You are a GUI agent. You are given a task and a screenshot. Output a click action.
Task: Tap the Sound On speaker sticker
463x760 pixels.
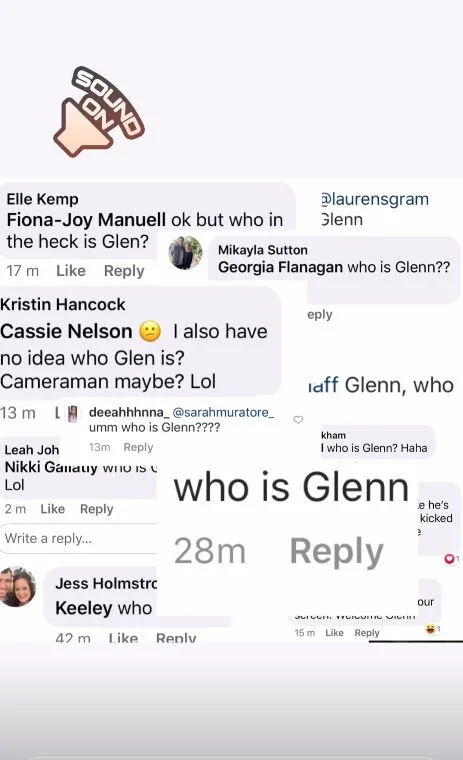(x=98, y=112)
